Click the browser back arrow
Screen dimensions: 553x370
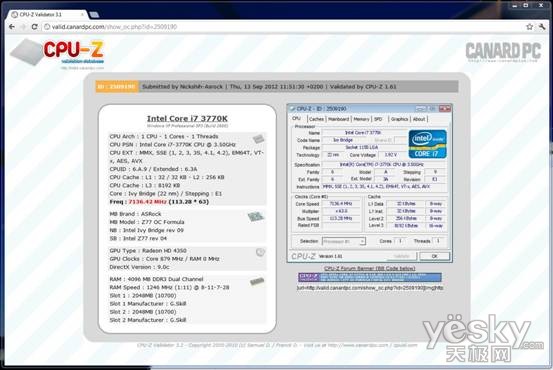click(x=12, y=27)
